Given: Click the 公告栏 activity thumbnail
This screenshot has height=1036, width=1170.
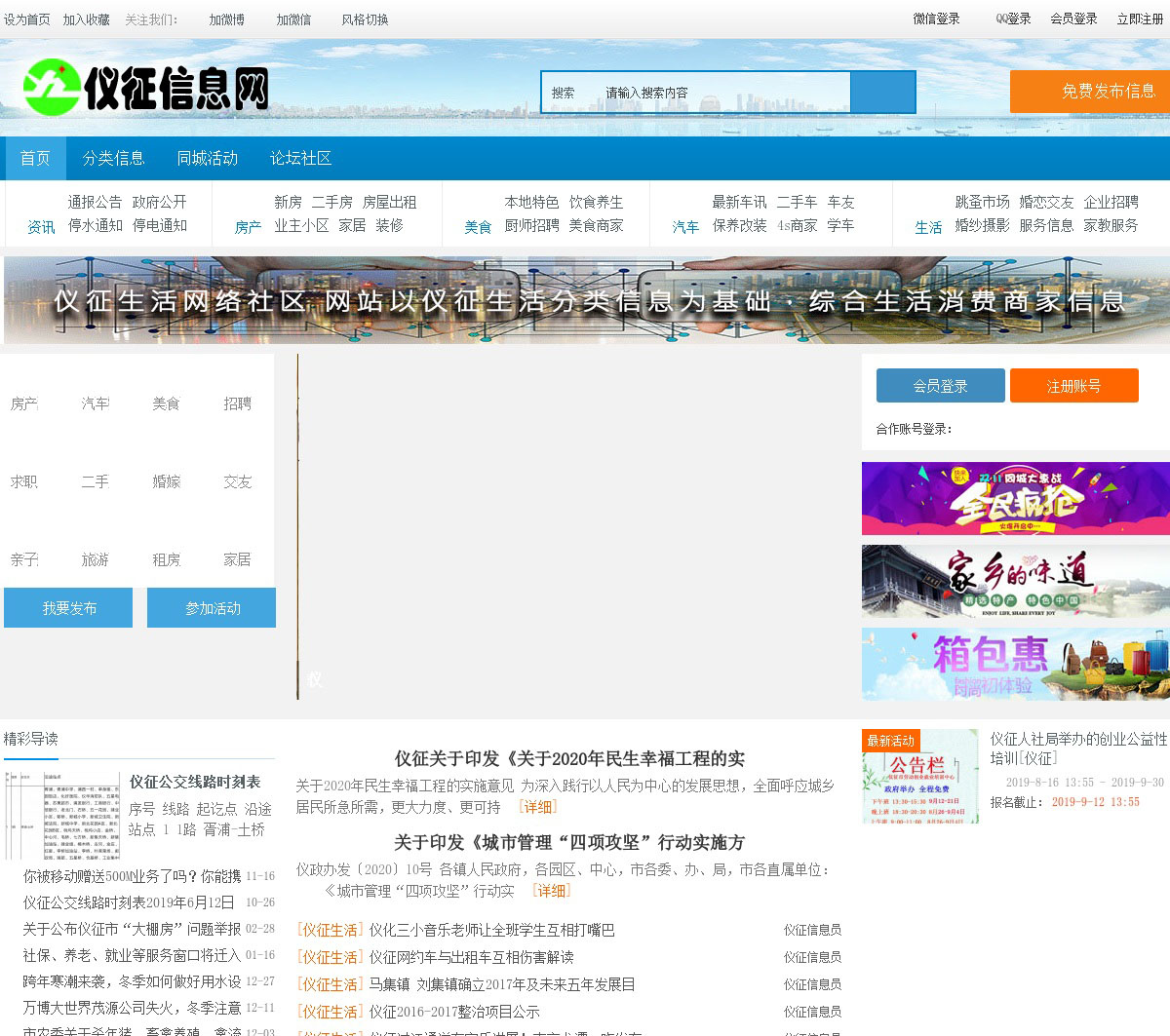Looking at the screenshot, I should [920, 777].
